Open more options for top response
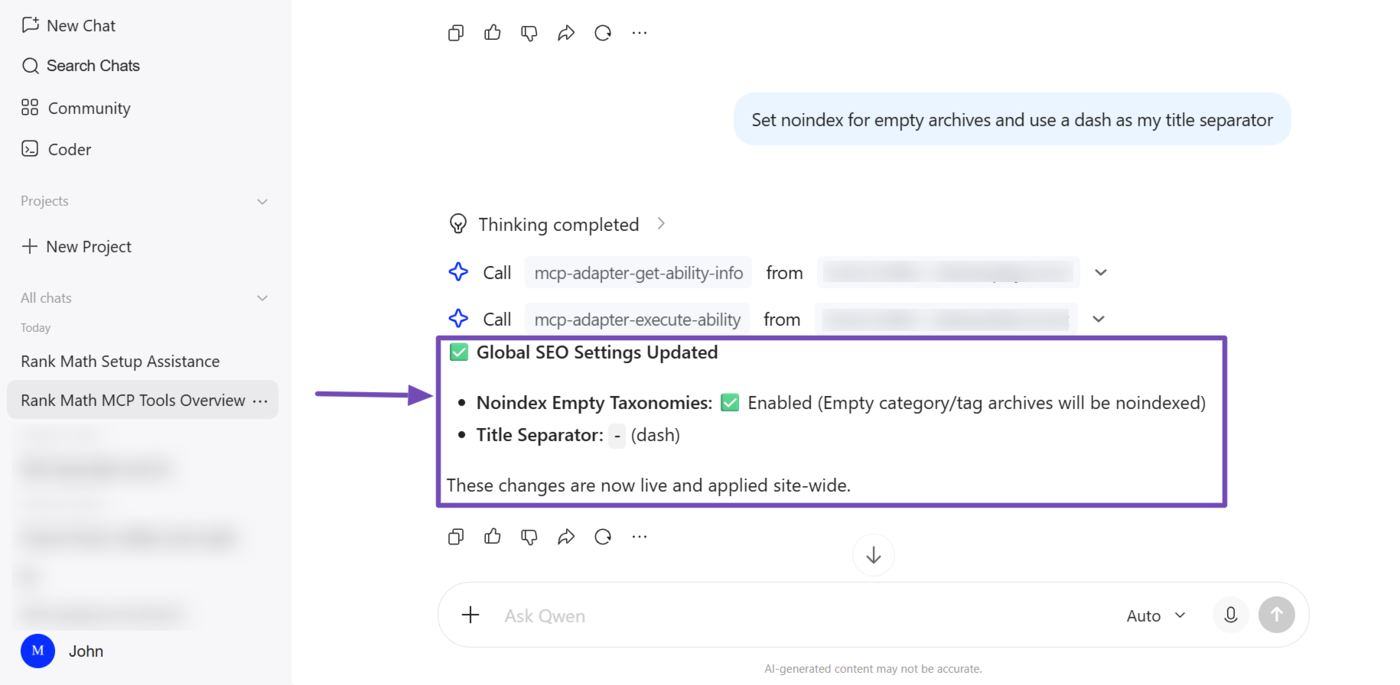This screenshot has width=1400, height=685. click(639, 33)
